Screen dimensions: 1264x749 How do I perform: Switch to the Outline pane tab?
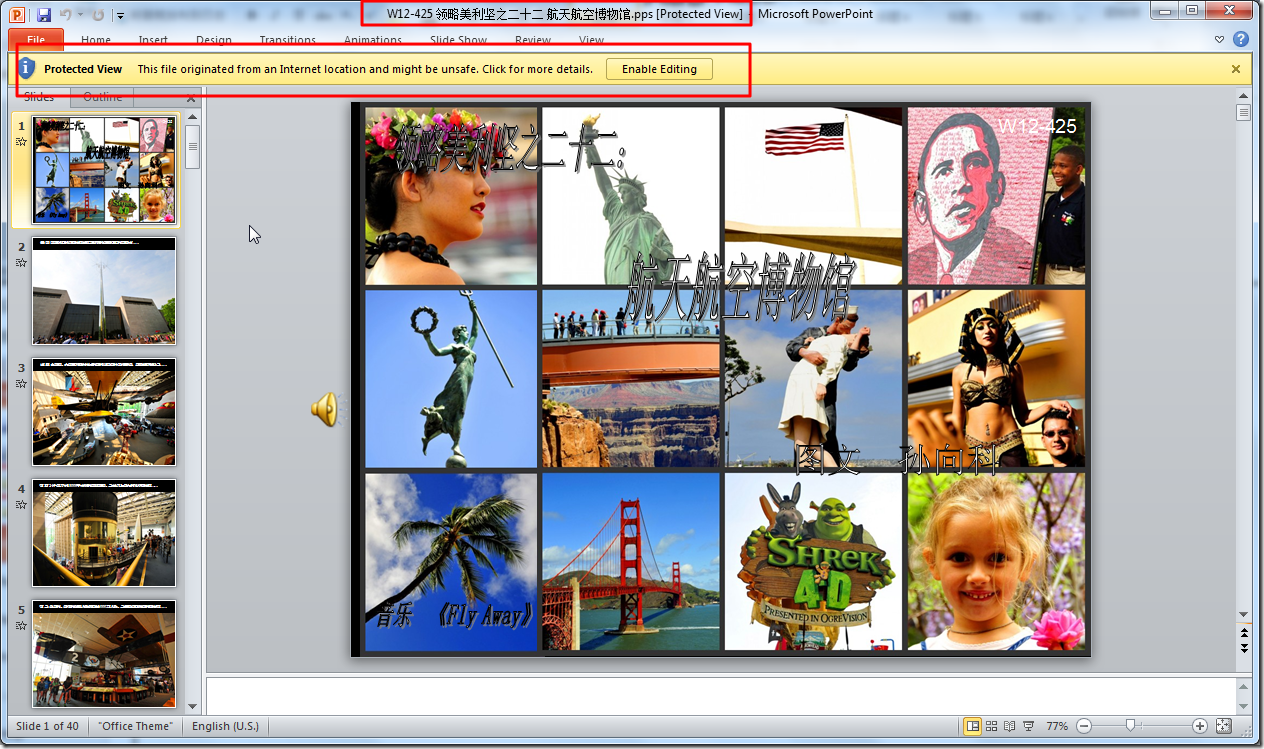(102, 97)
